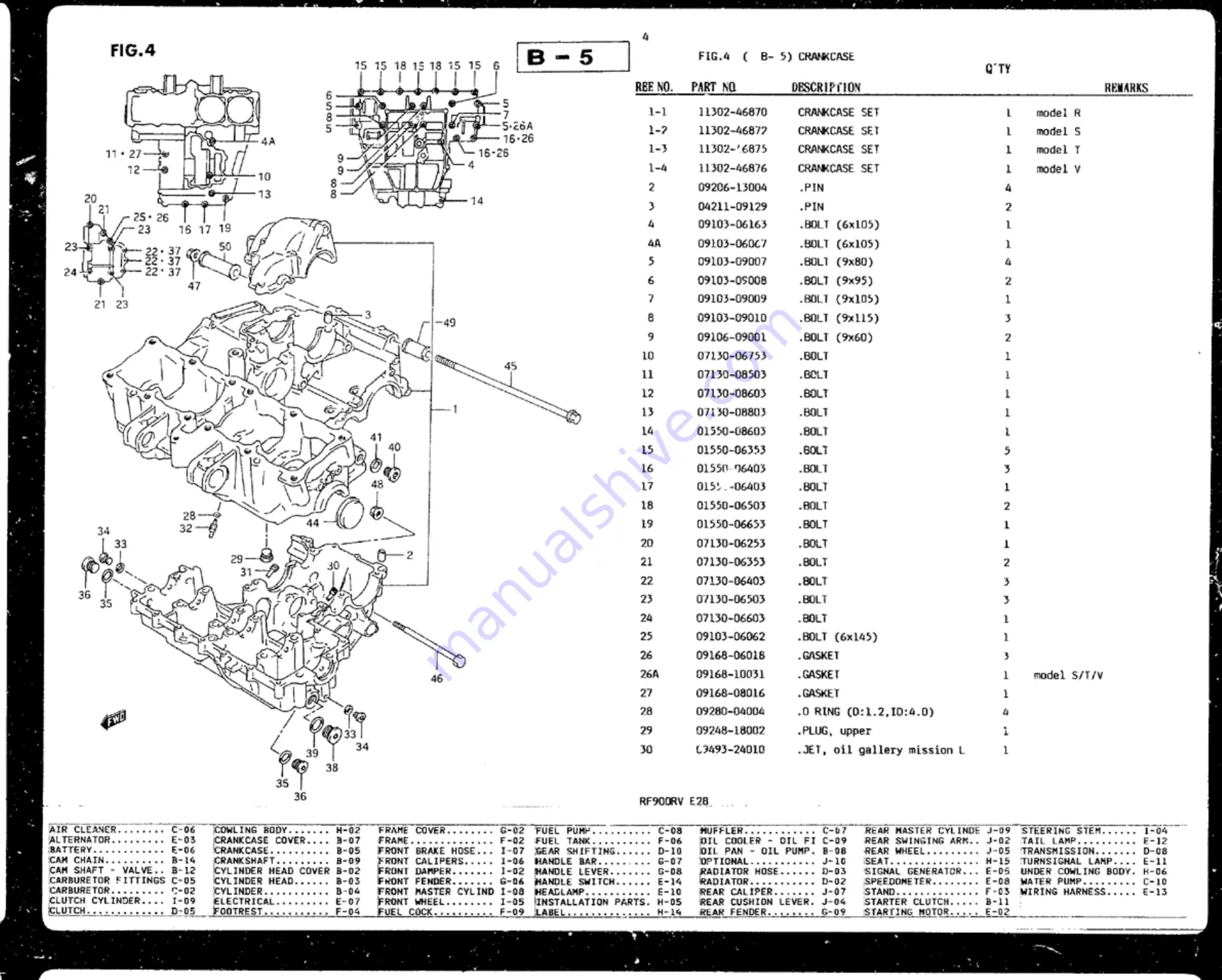Click callout number 44 near the round cap
The height and width of the screenshot is (980, 1222).
[313, 523]
